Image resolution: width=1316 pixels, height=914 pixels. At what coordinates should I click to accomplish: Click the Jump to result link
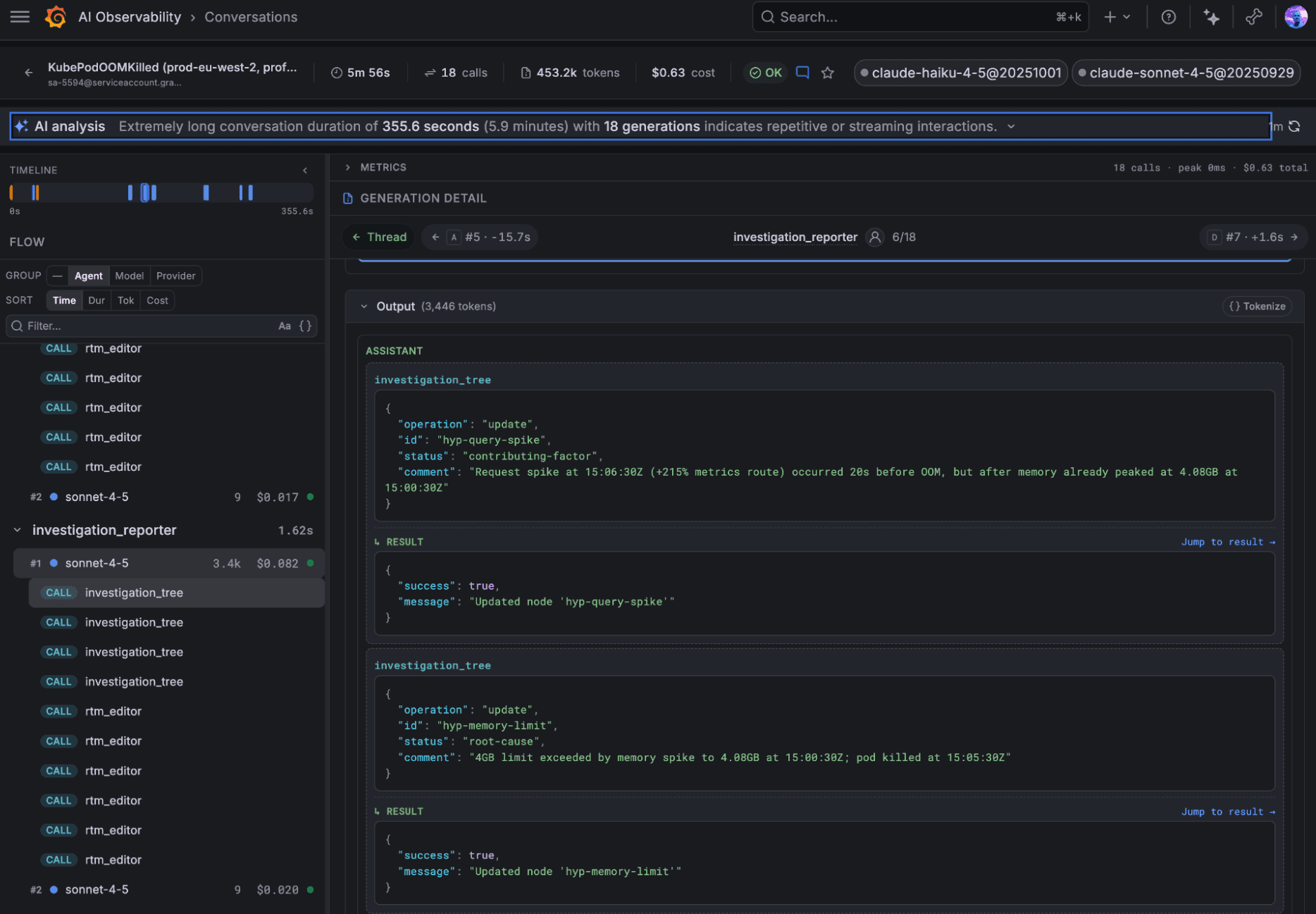pyautogui.click(x=1227, y=541)
